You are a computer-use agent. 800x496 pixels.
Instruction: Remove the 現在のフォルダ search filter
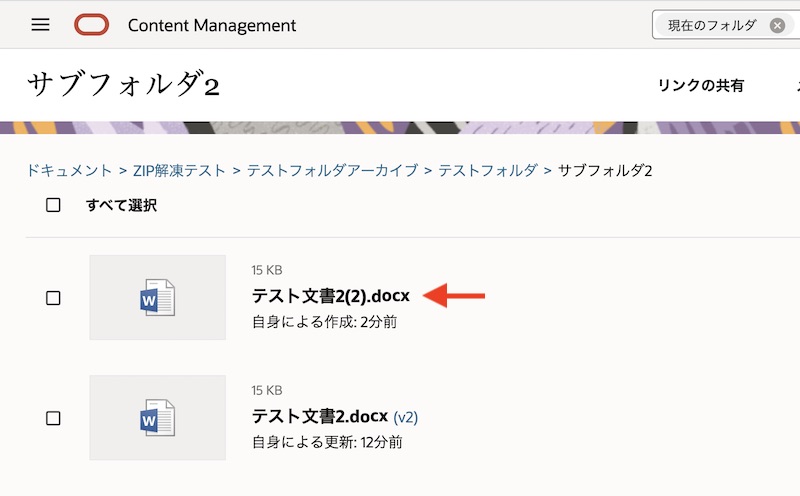pyautogui.click(x=777, y=25)
